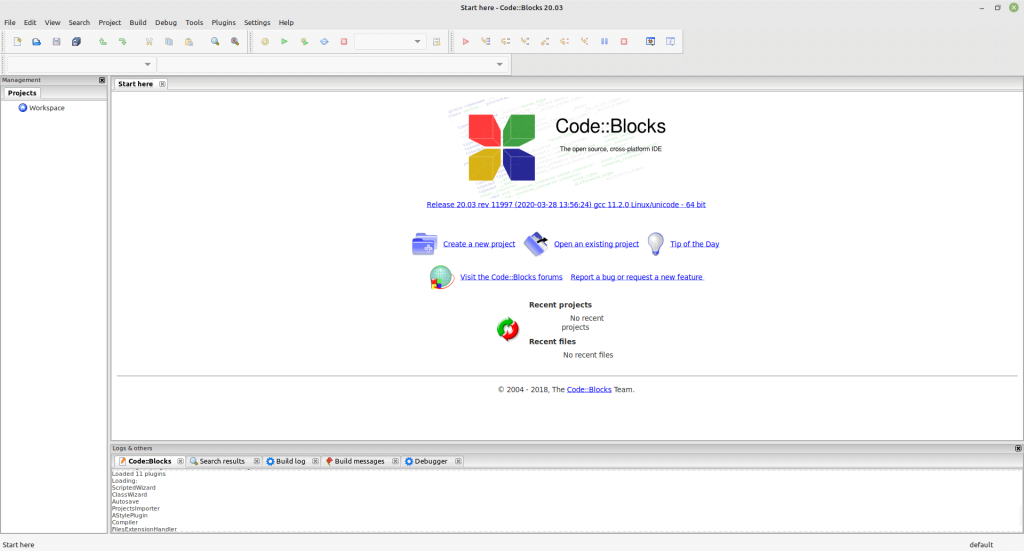This screenshot has width=1024, height=551.
Task: Open the select target dialog icon
Action: click(x=436, y=41)
